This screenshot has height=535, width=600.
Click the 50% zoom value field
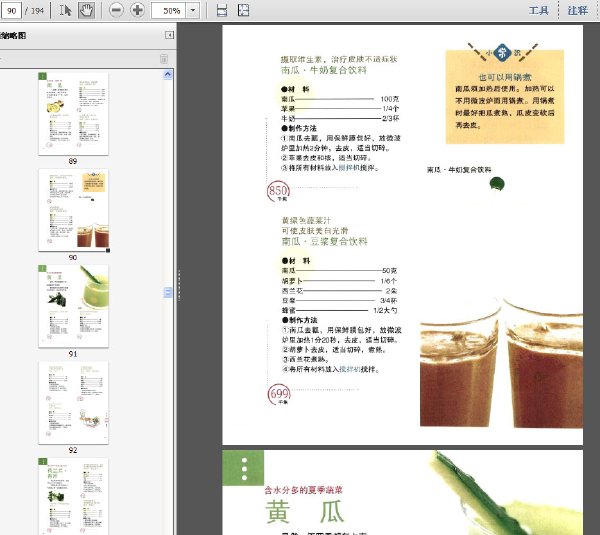click(x=169, y=11)
